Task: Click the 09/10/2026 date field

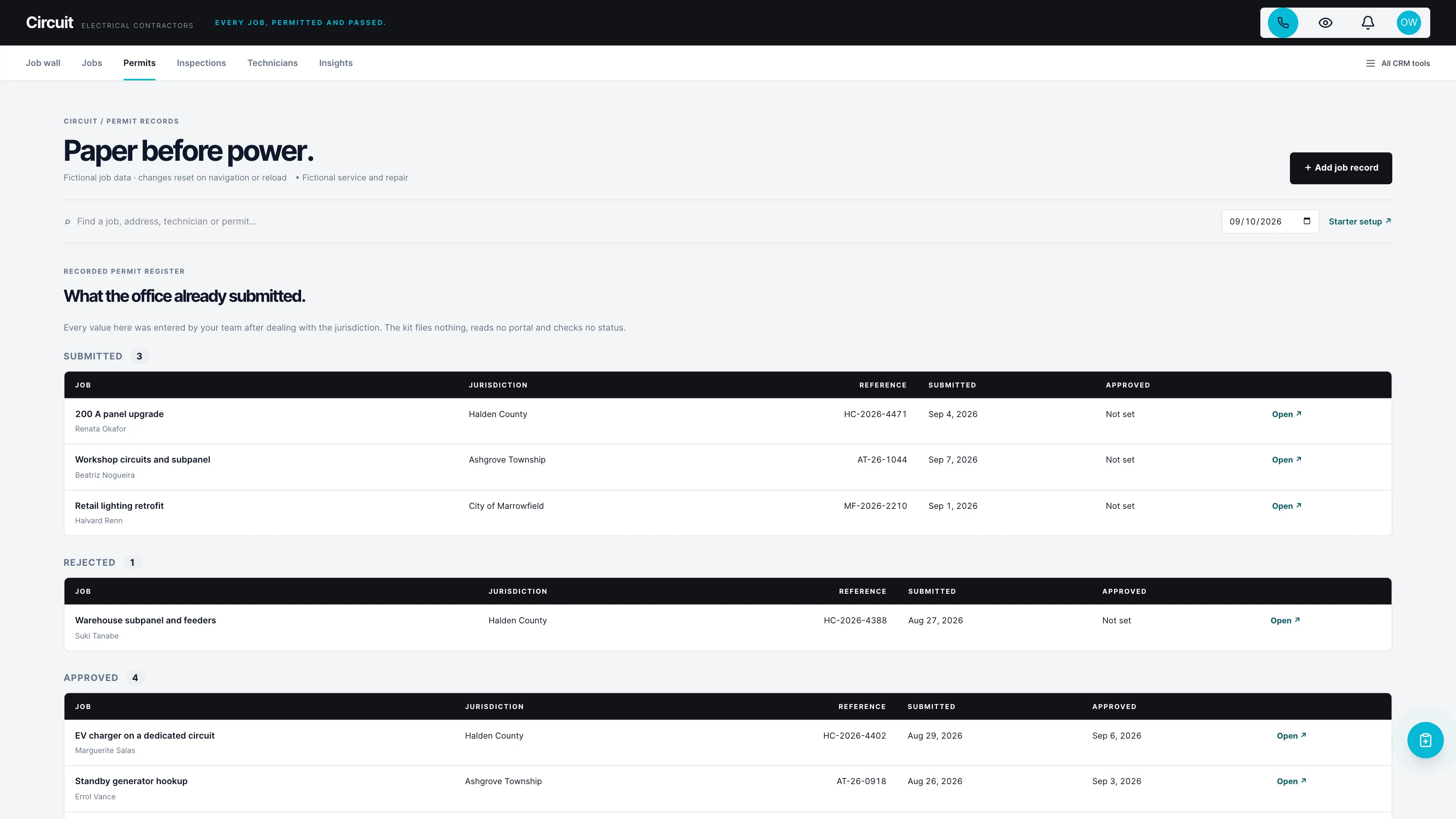Action: (1270, 221)
